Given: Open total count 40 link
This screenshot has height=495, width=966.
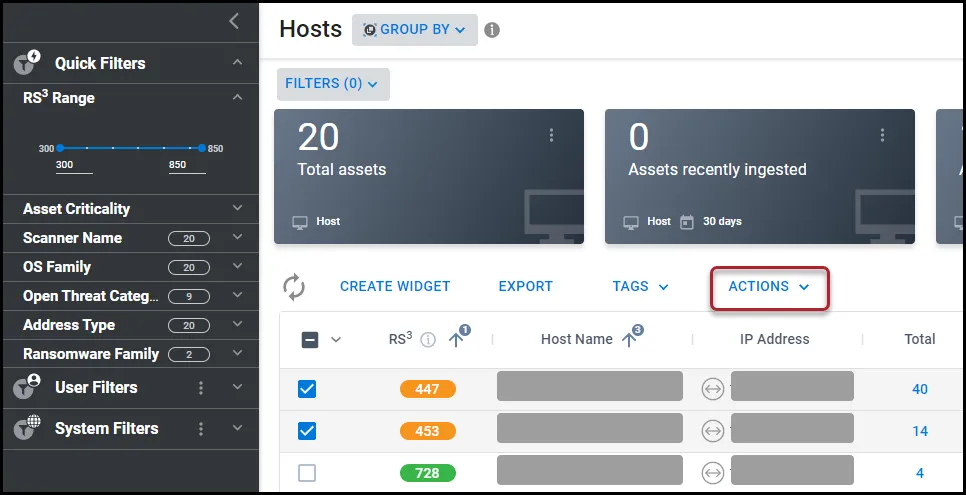Looking at the screenshot, I should (920, 389).
